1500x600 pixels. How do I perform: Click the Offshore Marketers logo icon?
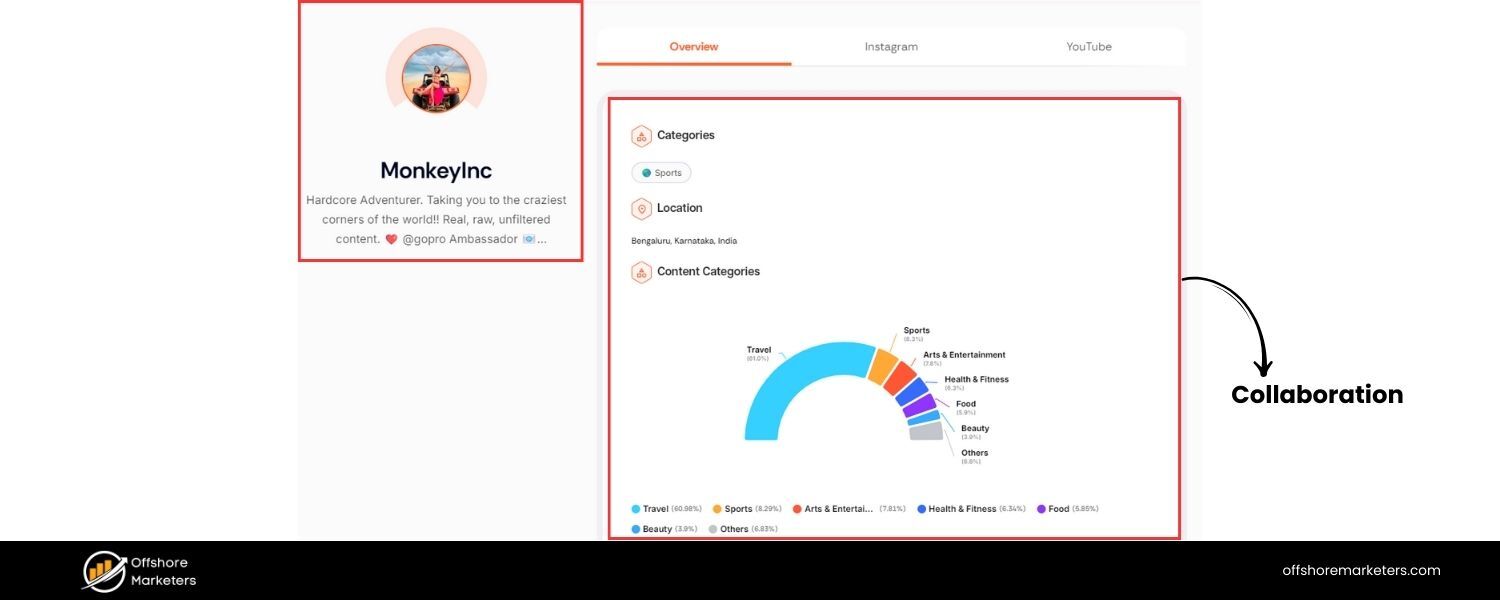pyautogui.click(x=104, y=571)
